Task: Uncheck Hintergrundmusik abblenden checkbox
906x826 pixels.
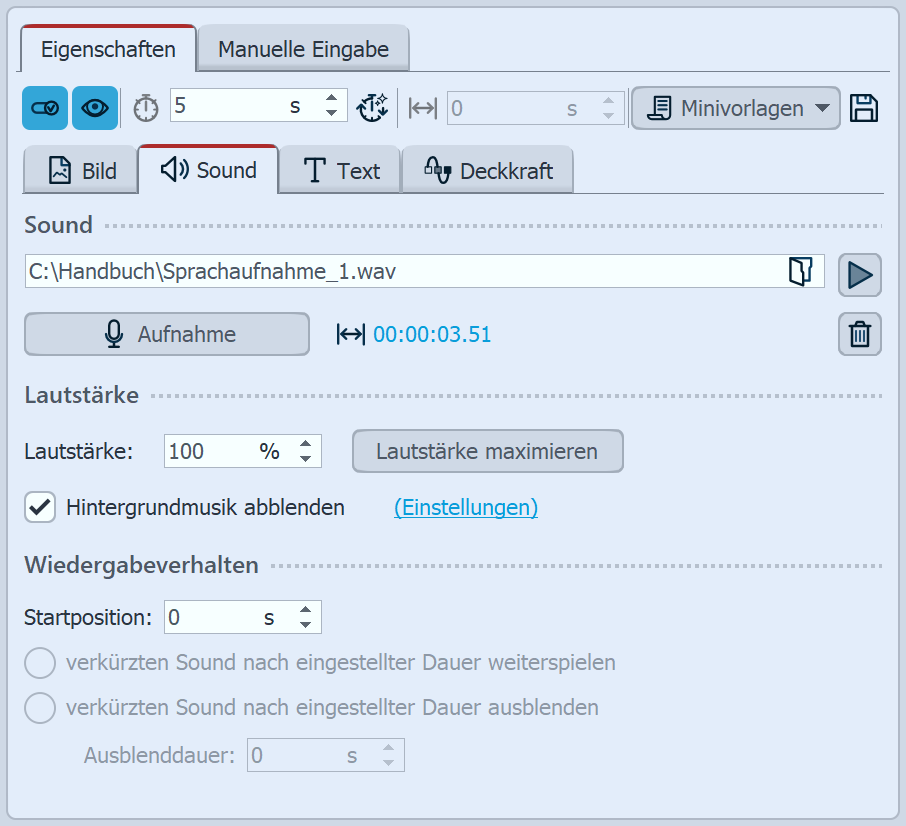Action: (x=40, y=507)
